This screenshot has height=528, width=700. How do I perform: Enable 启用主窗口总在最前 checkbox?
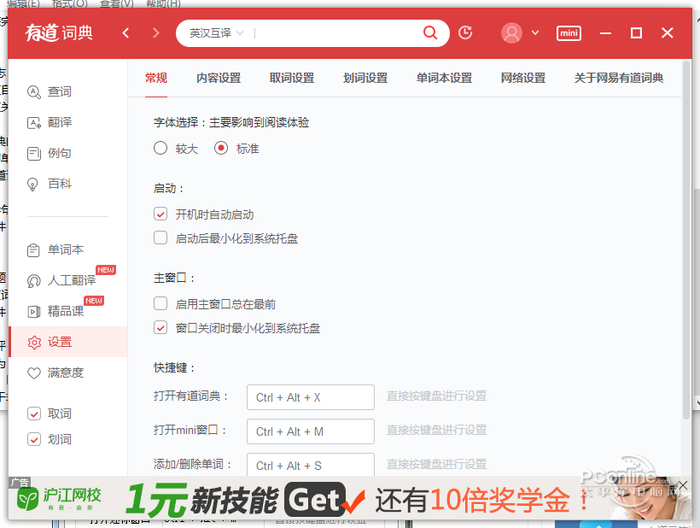160,303
